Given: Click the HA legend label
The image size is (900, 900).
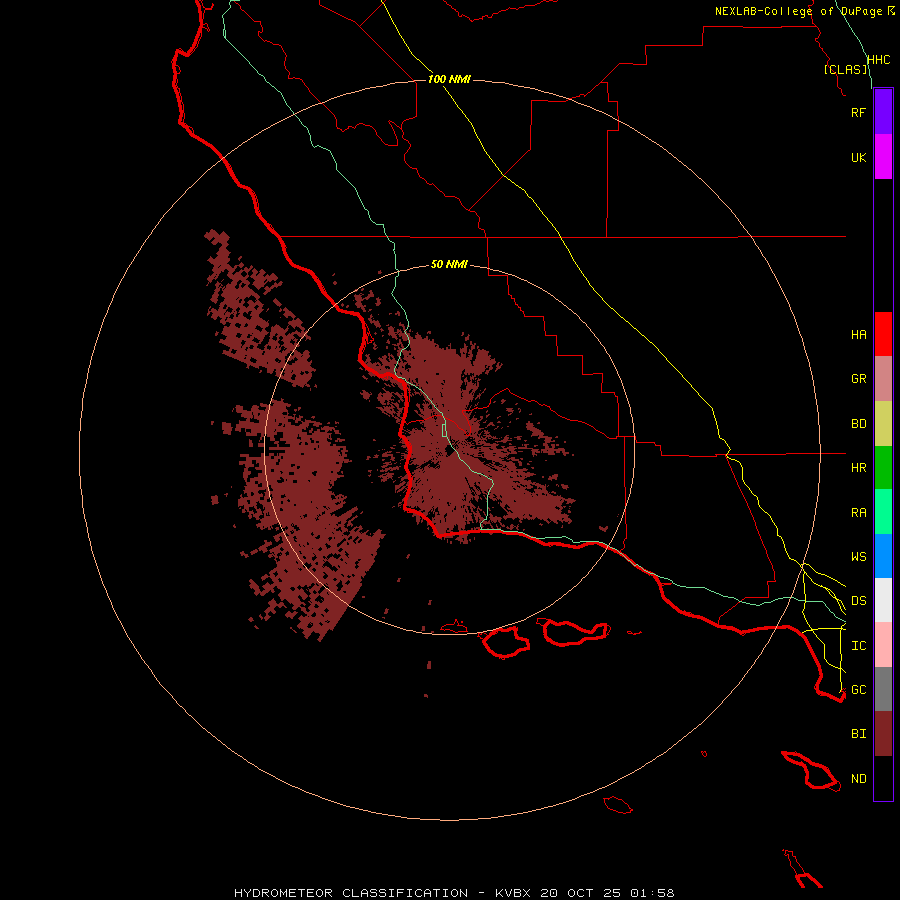Looking at the screenshot, I should pyautogui.click(x=858, y=335).
